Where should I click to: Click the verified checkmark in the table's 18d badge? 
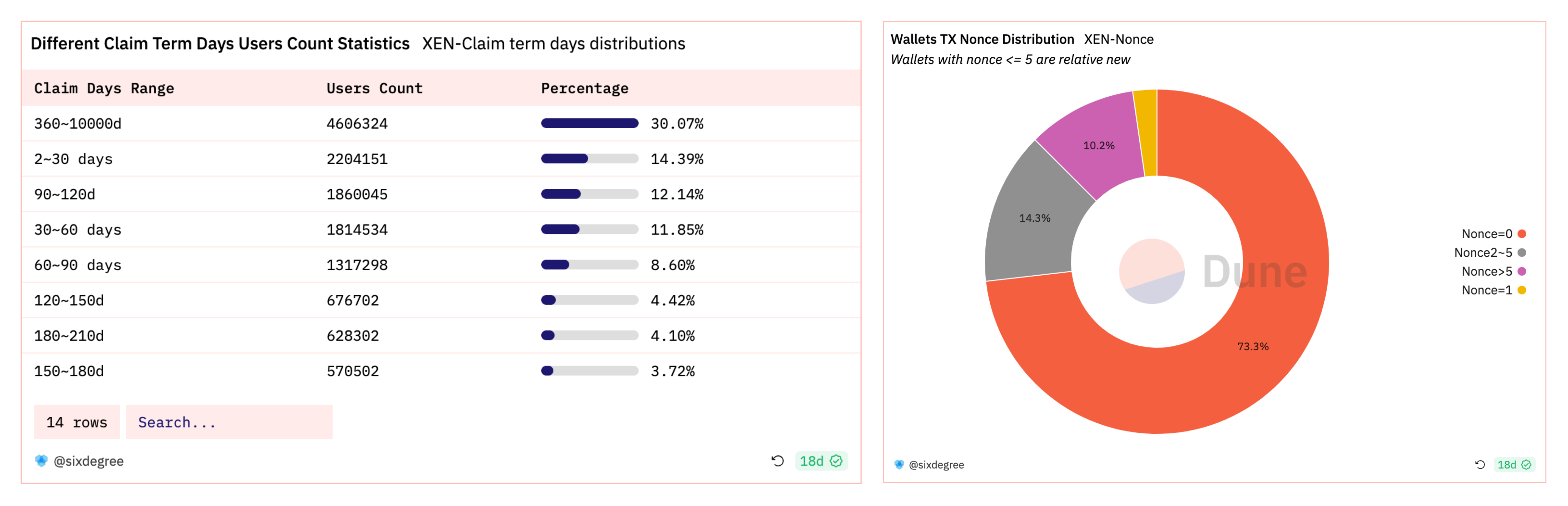pyautogui.click(x=837, y=461)
